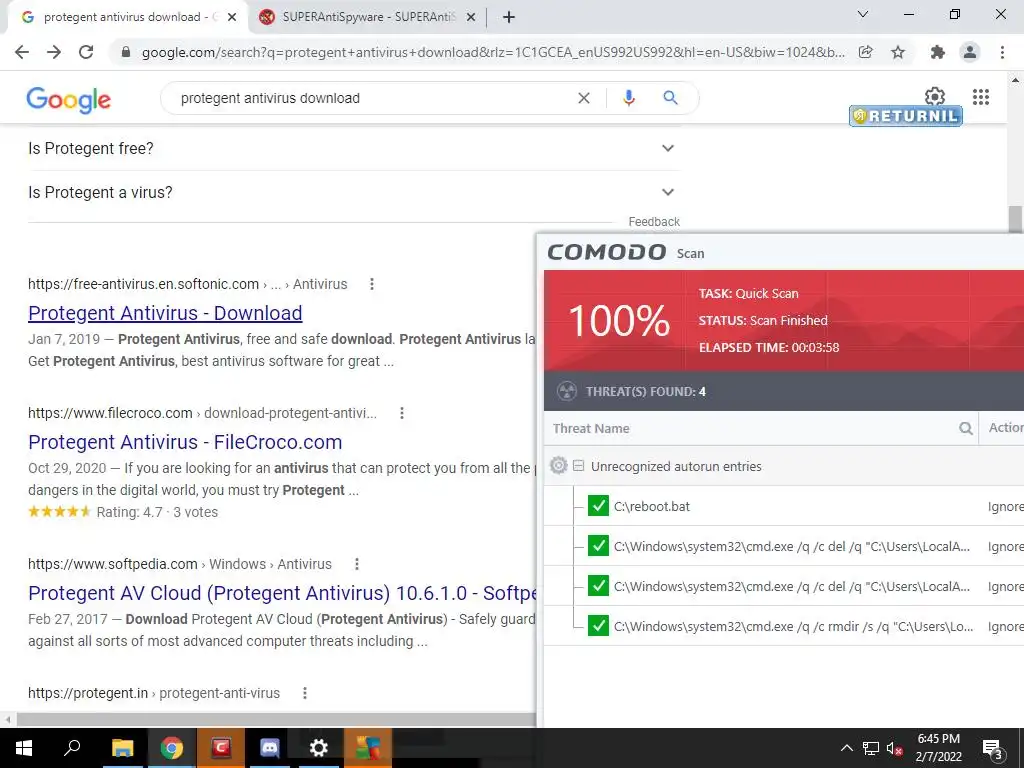
Task: Click Threat Name column header
Action: pyautogui.click(x=590, y=428)
